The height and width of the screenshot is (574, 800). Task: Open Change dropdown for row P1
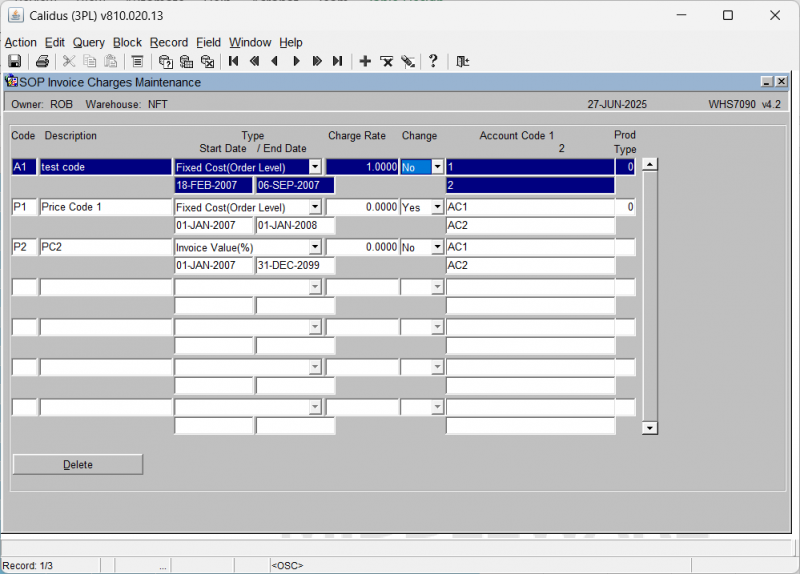pyautogui.click(x=437, y=207)
